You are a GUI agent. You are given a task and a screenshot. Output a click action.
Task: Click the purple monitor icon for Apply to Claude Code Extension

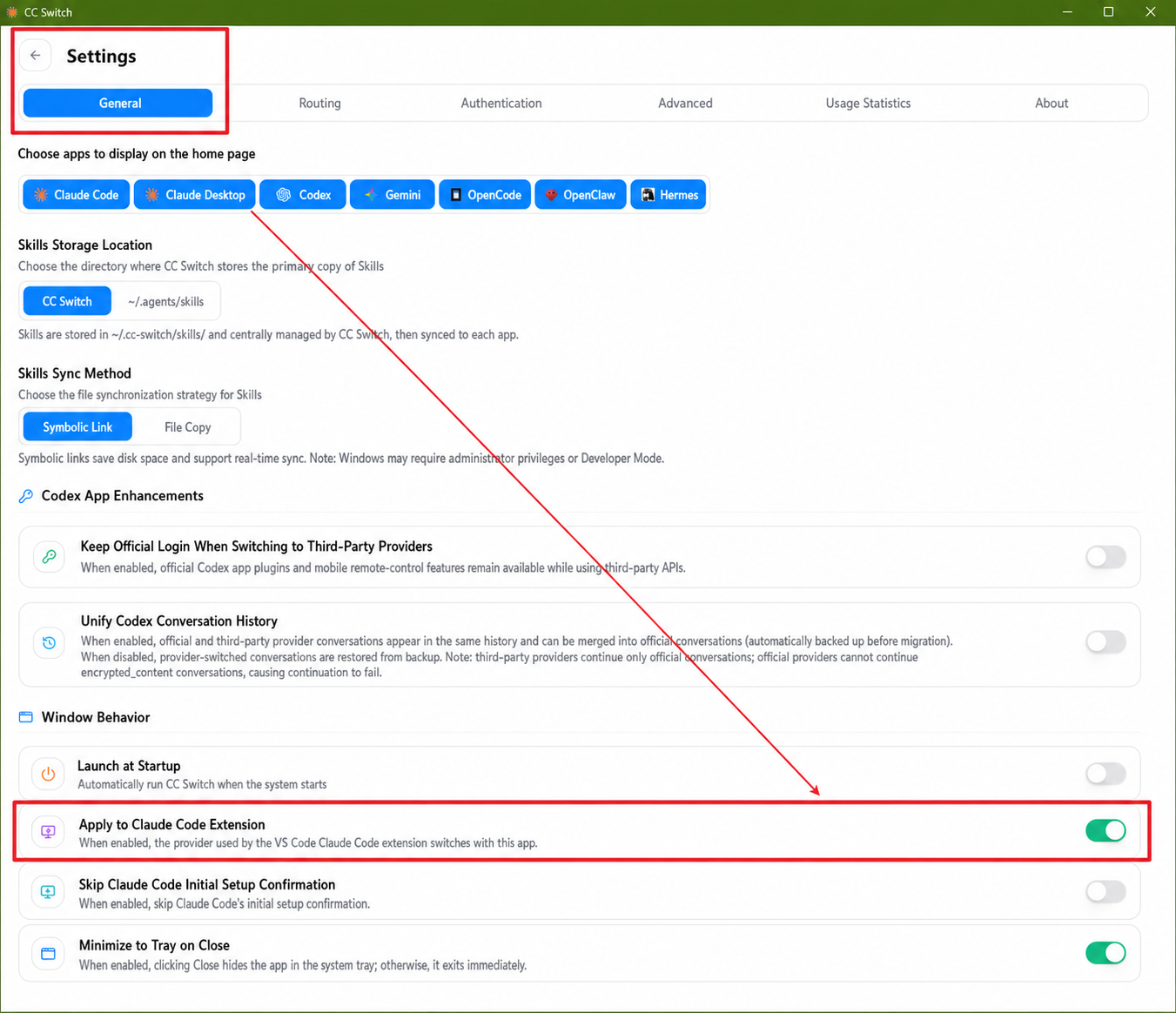click(48, 832)
